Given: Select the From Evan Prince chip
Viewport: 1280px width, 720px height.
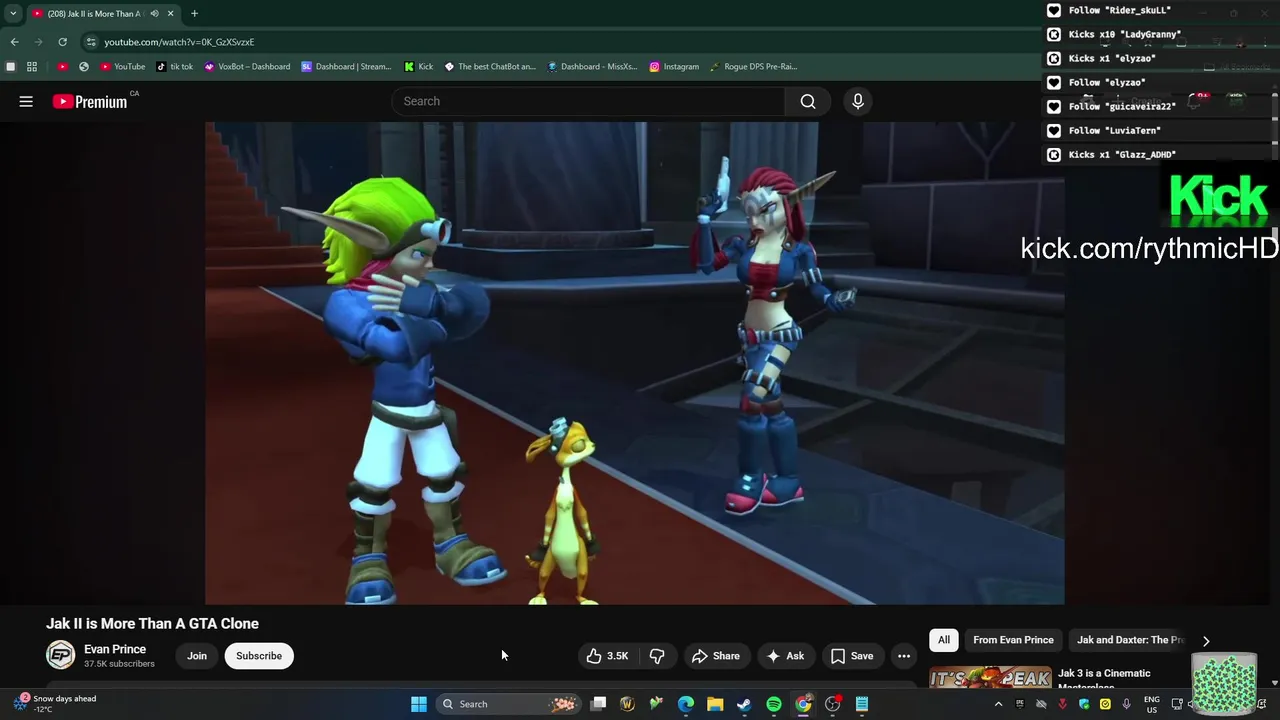Looking at the screenshot, I should [x=1013, y=640].
